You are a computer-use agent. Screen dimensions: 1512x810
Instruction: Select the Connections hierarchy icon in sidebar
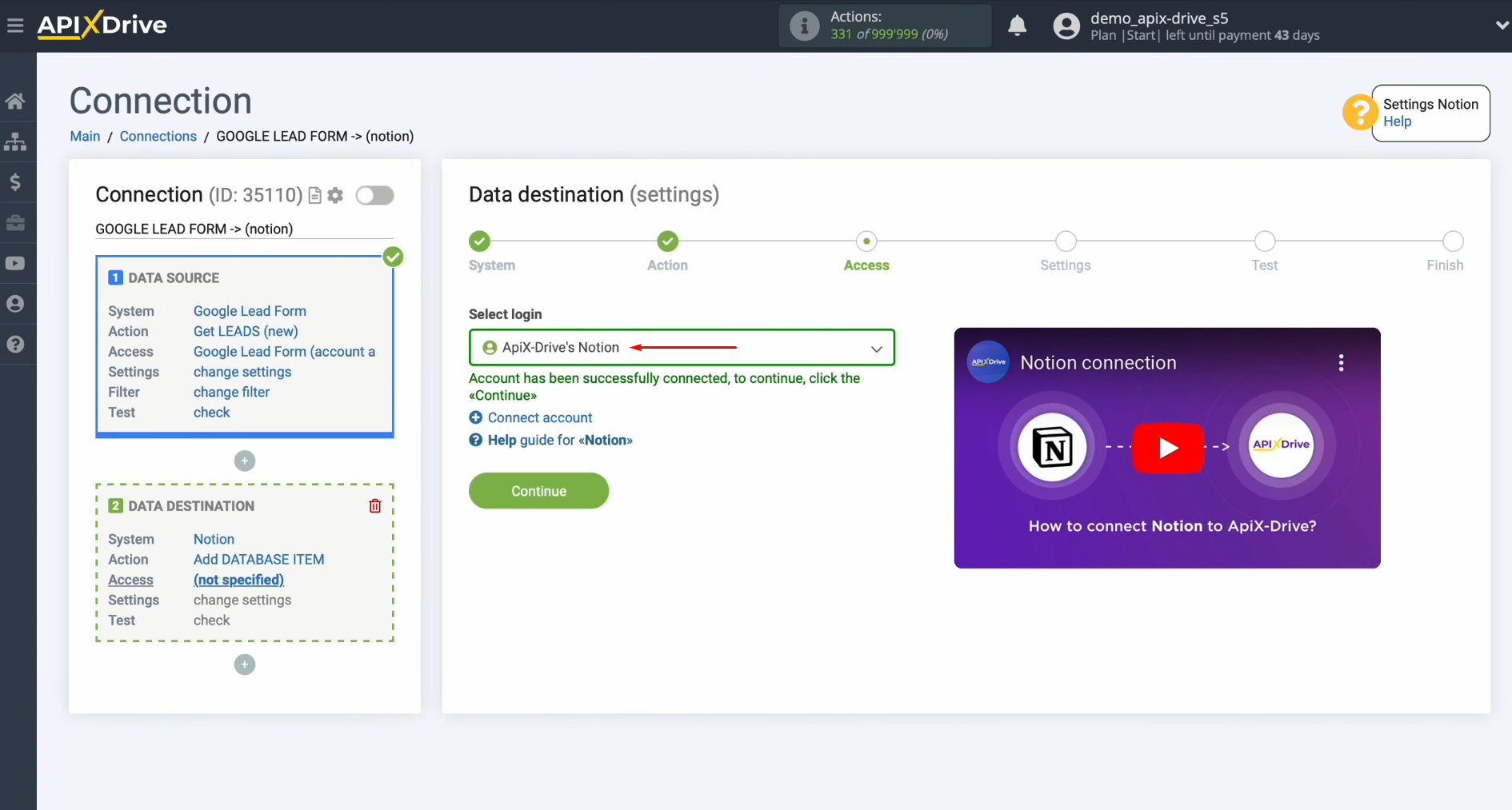(x=16, y=142)
